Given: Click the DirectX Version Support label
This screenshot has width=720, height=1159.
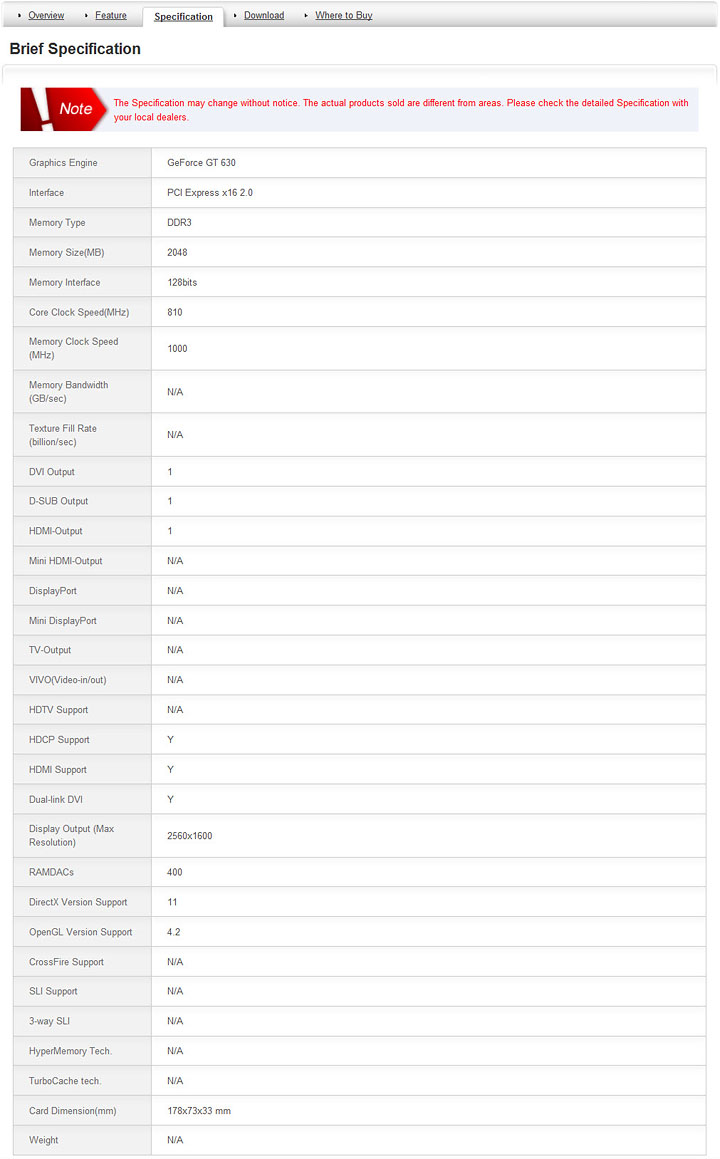Looking at the screenshot, I should point(78,902).
